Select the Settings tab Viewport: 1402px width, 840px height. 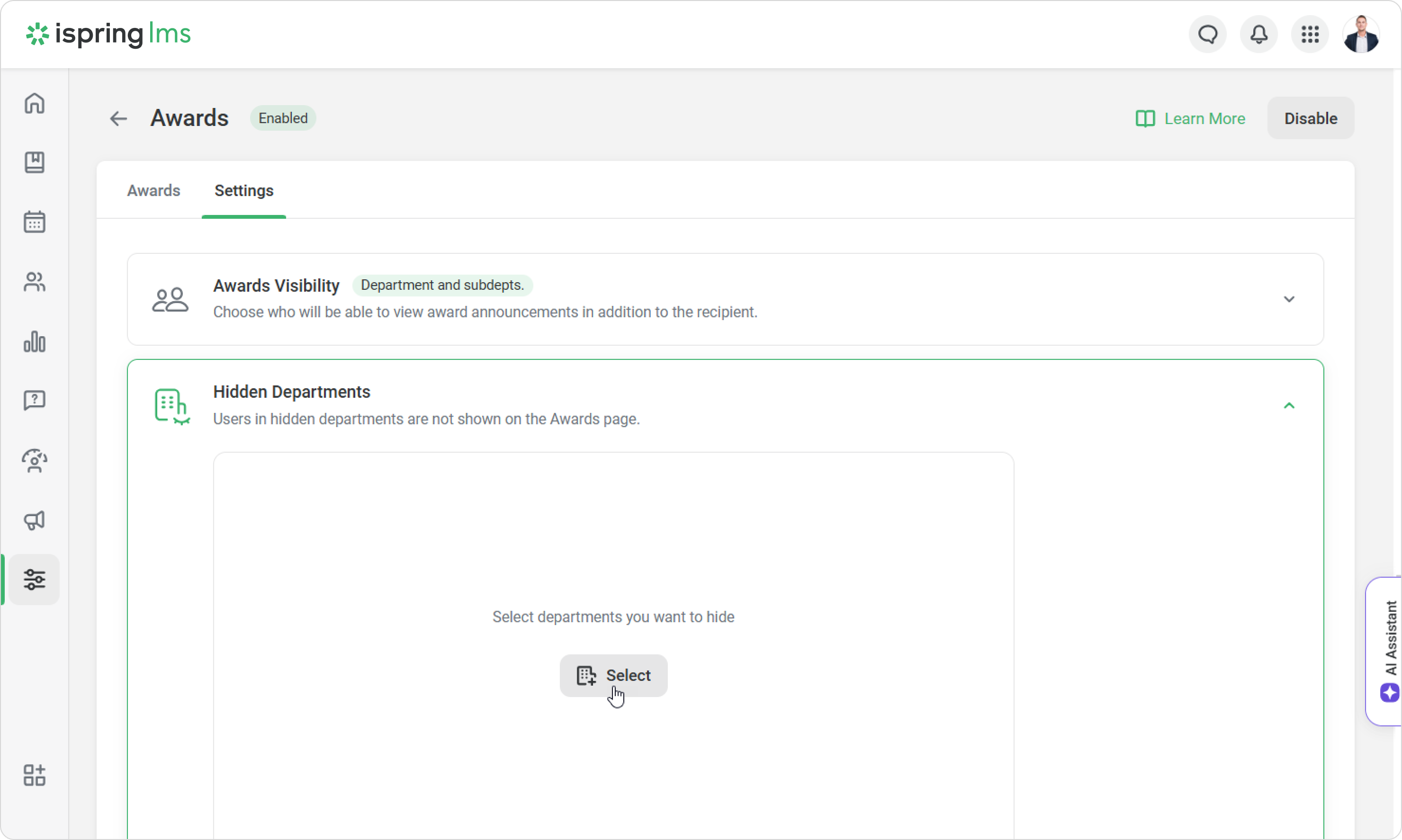point(243,191)
